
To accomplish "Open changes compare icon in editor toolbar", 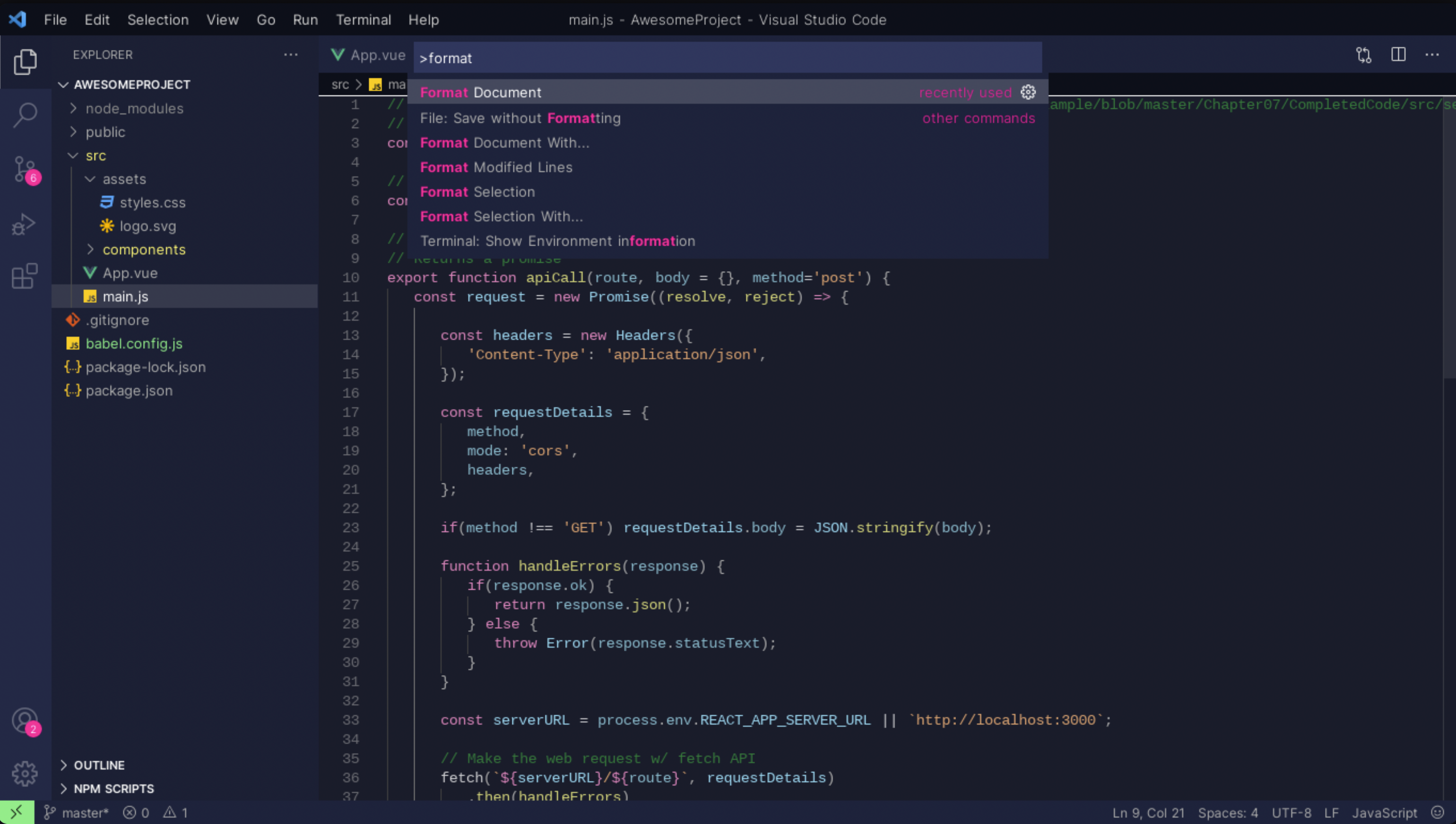I will [x=1364, y=55].
